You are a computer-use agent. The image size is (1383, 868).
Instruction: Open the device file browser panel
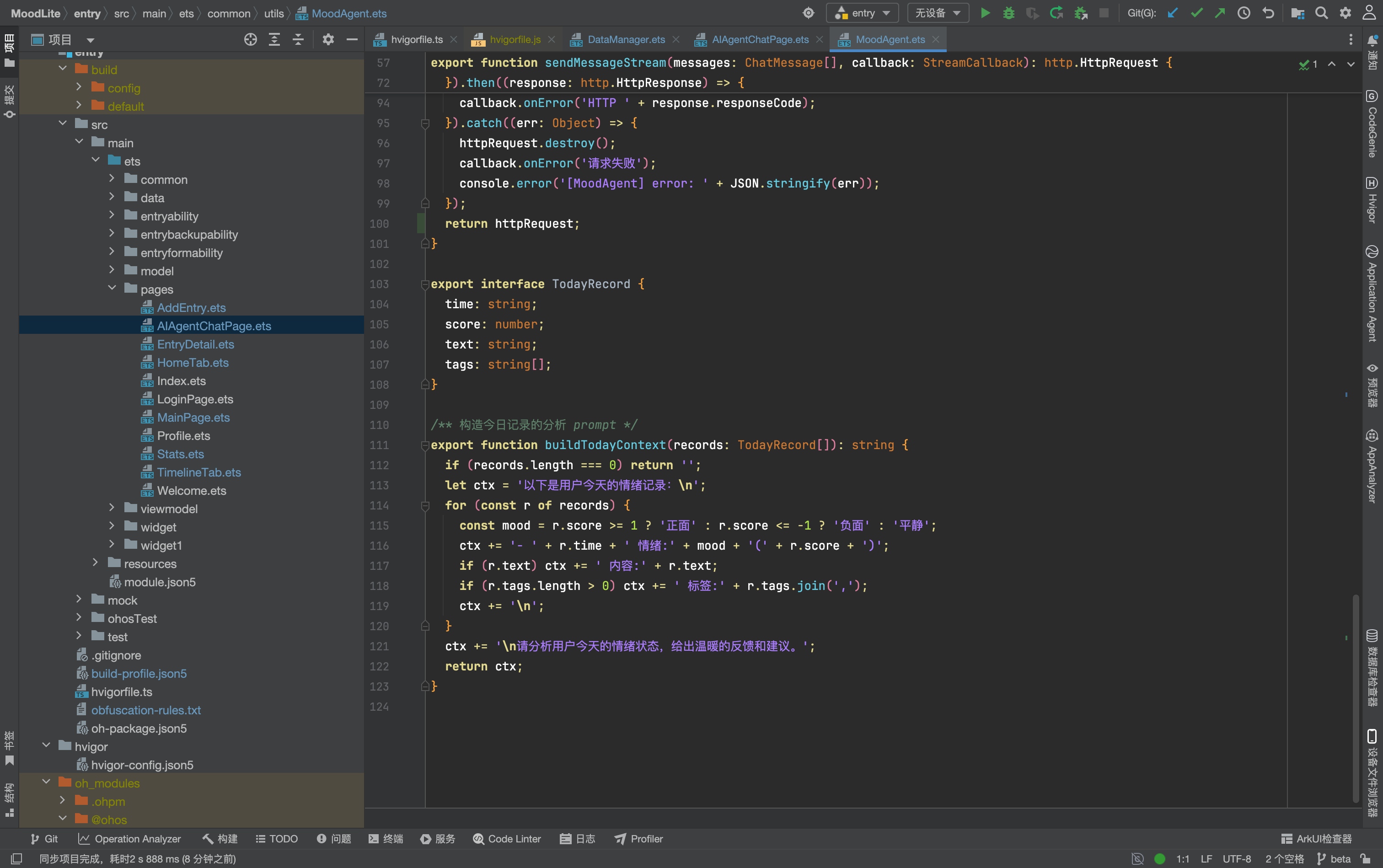point(1372,773)
